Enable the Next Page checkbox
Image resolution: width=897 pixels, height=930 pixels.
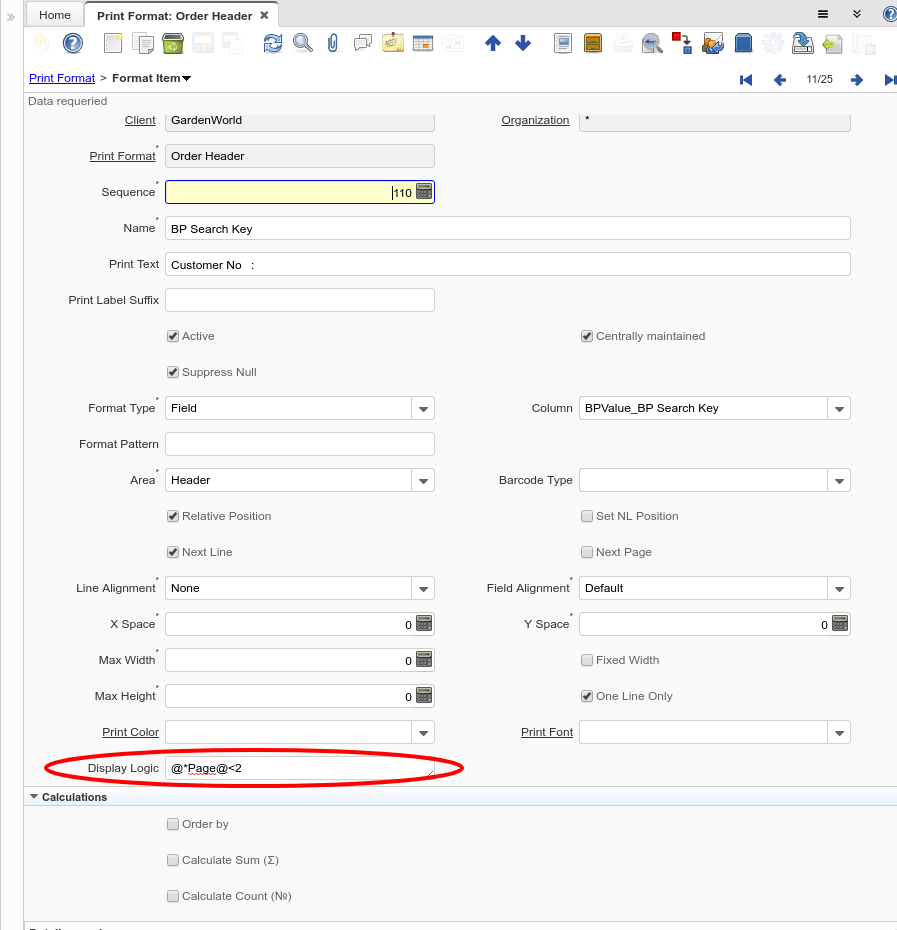[x=587, y=552]
